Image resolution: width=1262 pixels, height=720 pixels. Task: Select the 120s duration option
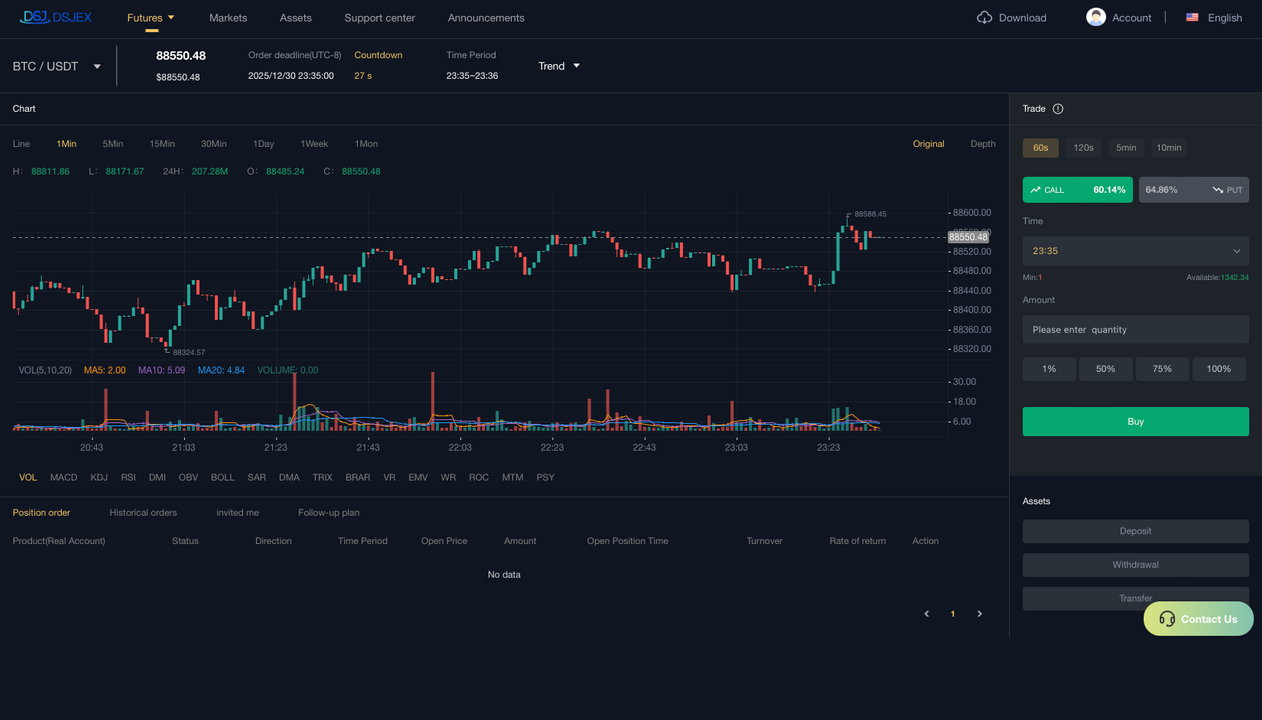pos(1083,148)
